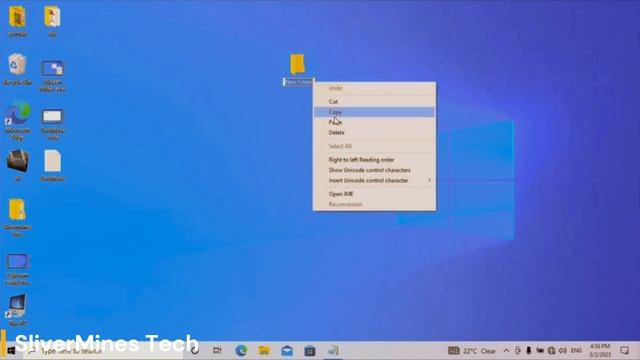This screenshot has width=640, height=360.
Task: Open Microsoft Store from the taskbar
Action: [x=310, y=351]
